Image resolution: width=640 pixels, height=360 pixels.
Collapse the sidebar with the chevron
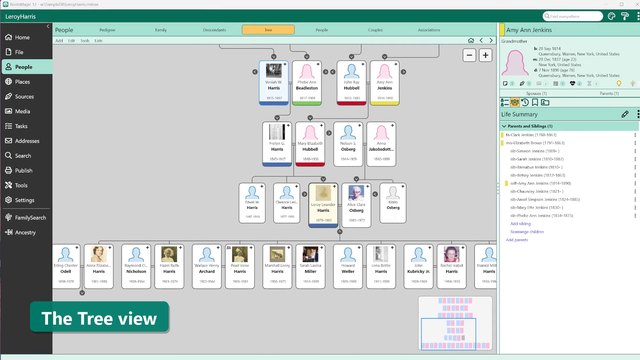click(48, 26)
